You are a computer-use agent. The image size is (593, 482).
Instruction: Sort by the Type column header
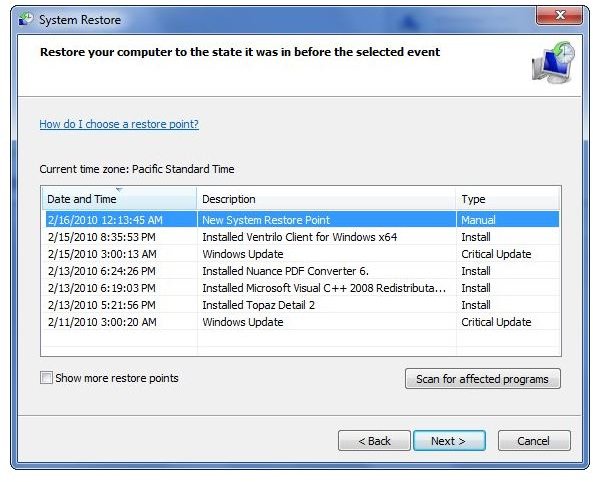[x=508, y=199]
